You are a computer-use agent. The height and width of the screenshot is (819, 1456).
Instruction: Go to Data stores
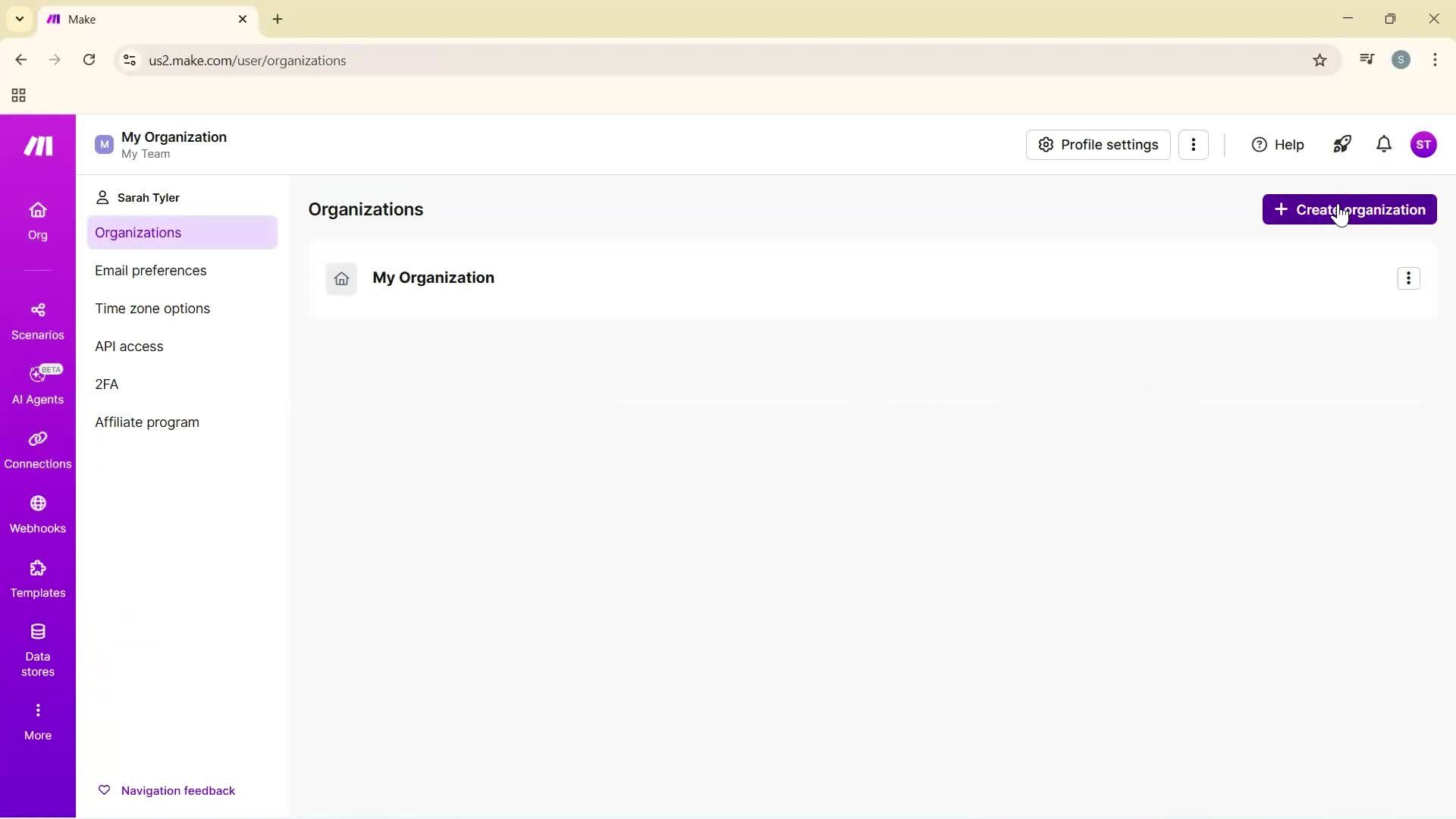[x=37, y=648]
